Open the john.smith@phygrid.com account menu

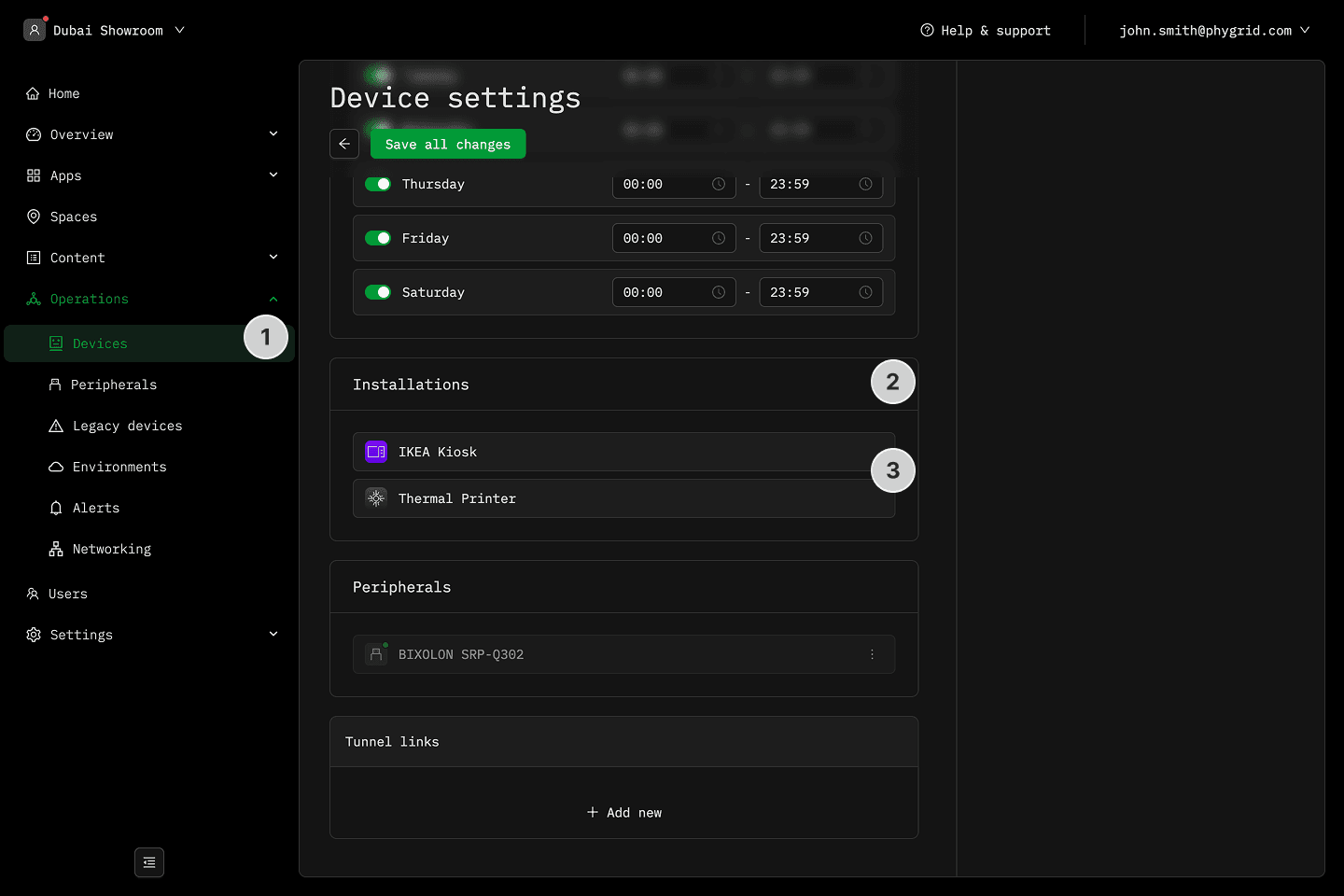tap(1213, 30)
